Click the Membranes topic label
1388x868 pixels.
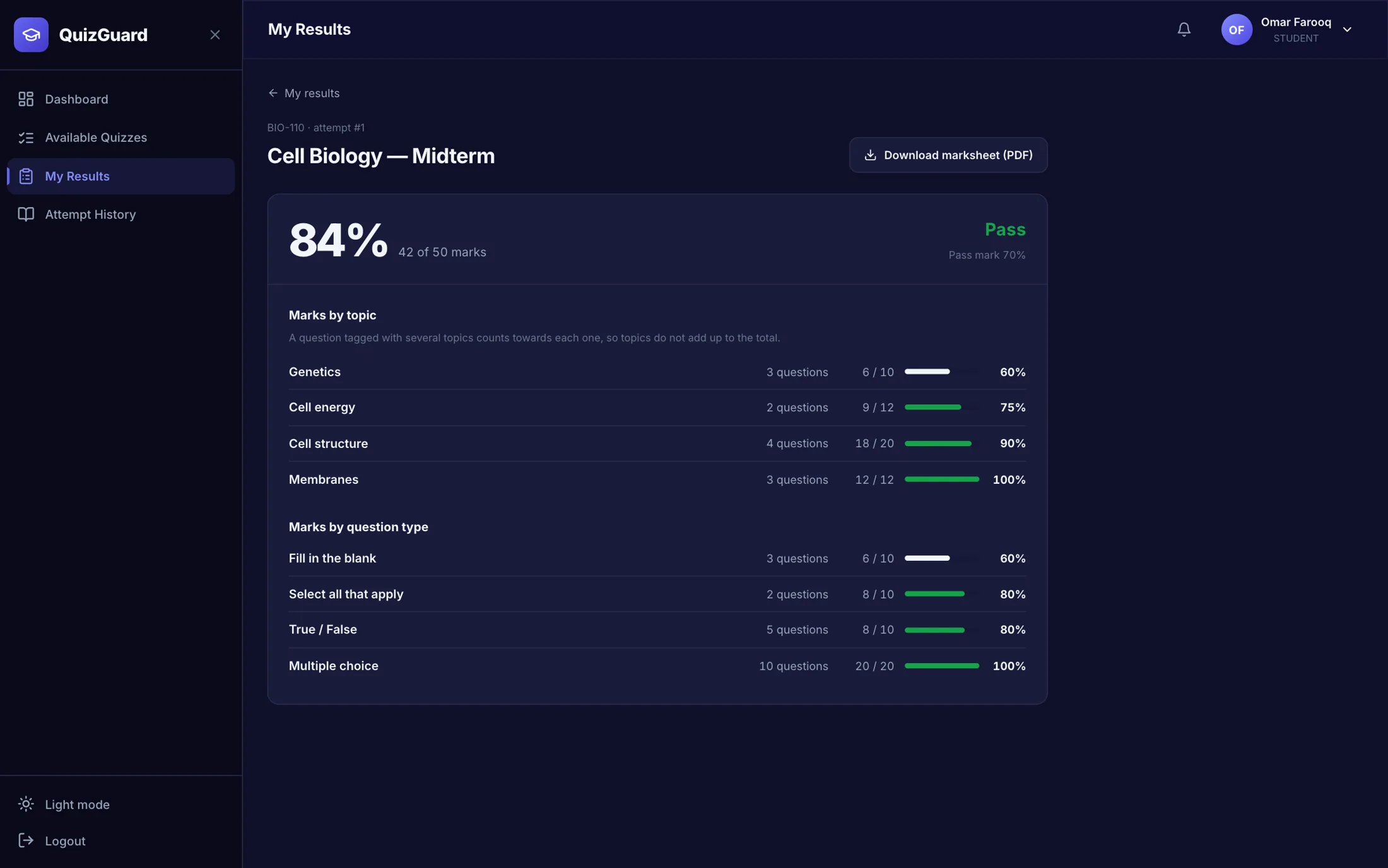pos(324,480)
